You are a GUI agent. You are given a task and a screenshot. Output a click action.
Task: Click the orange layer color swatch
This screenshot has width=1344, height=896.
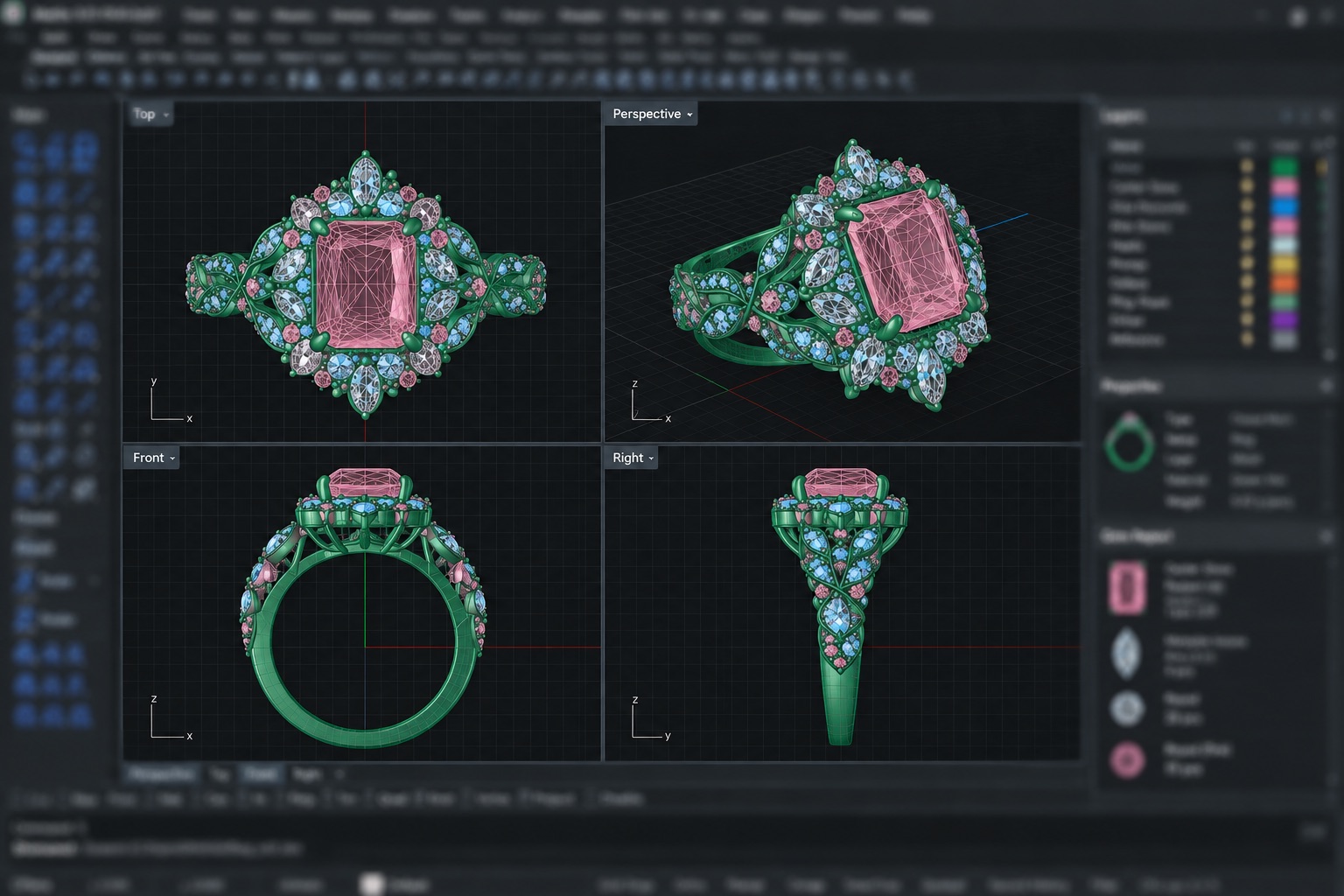tap(1284, 283)
